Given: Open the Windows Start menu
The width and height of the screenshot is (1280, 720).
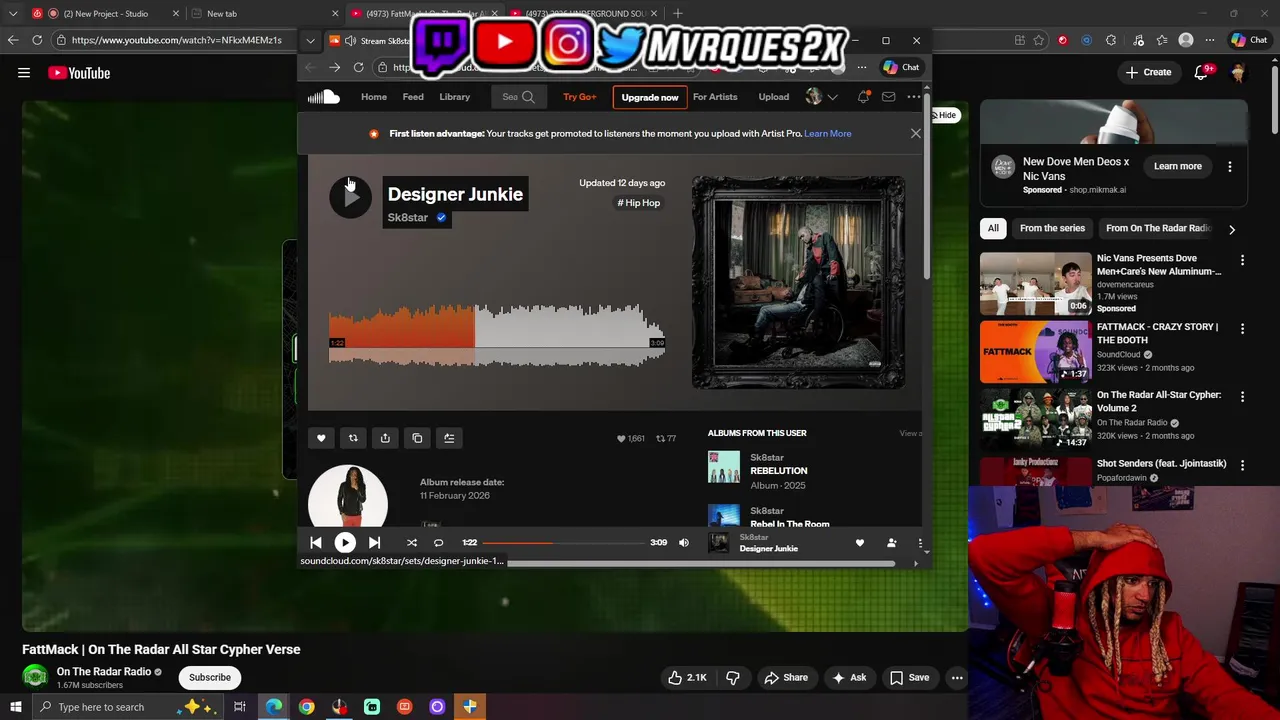Looking at the screenshot, I should click(x=16, y=707).
